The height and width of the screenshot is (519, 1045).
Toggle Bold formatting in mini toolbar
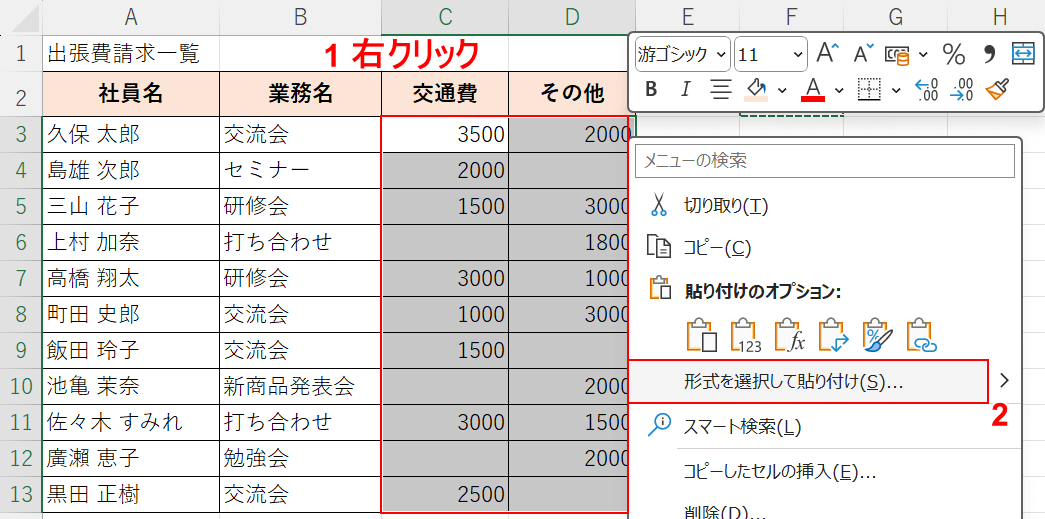coord(652,90)
